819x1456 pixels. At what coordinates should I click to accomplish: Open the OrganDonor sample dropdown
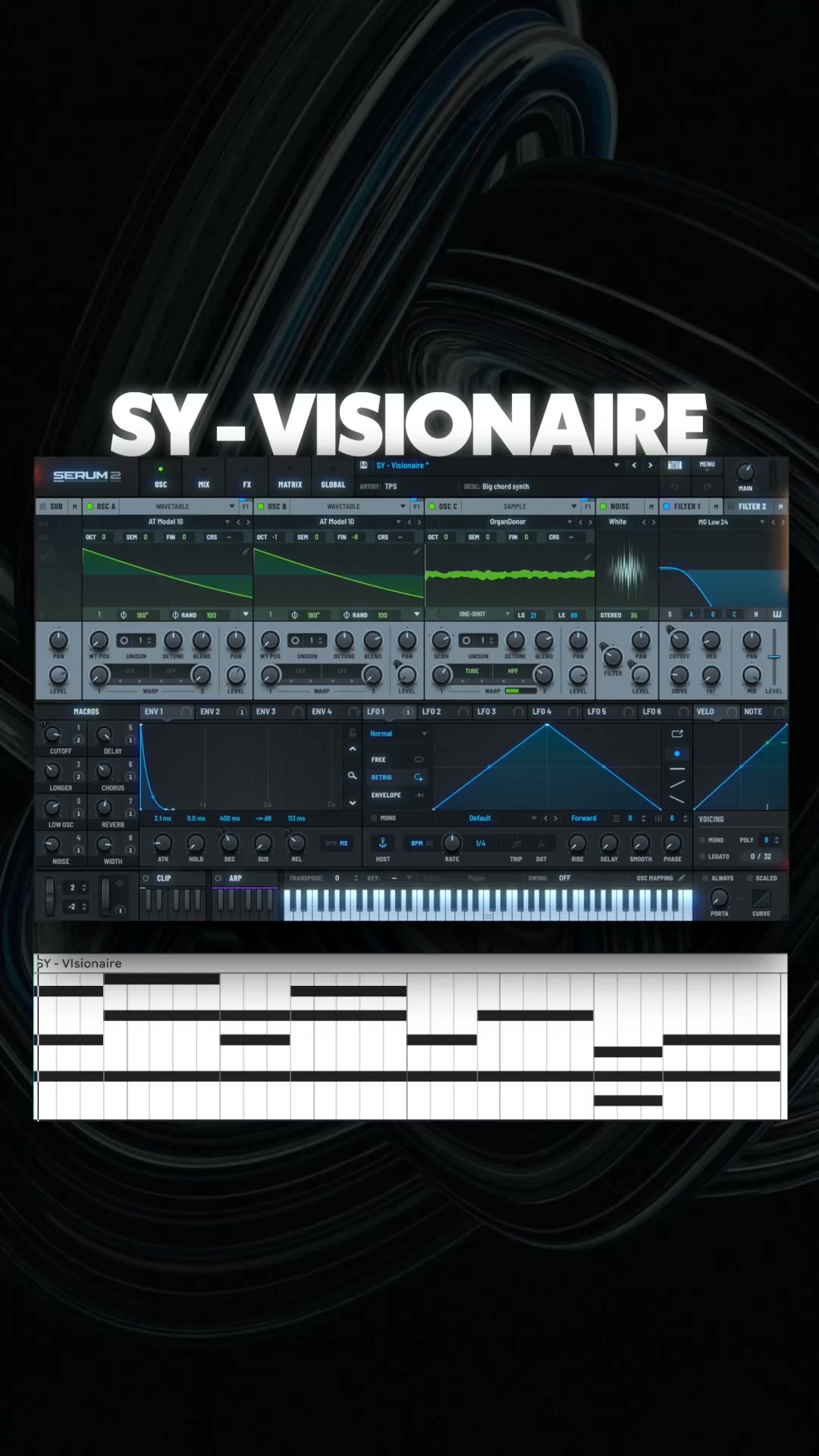[570, 522]
